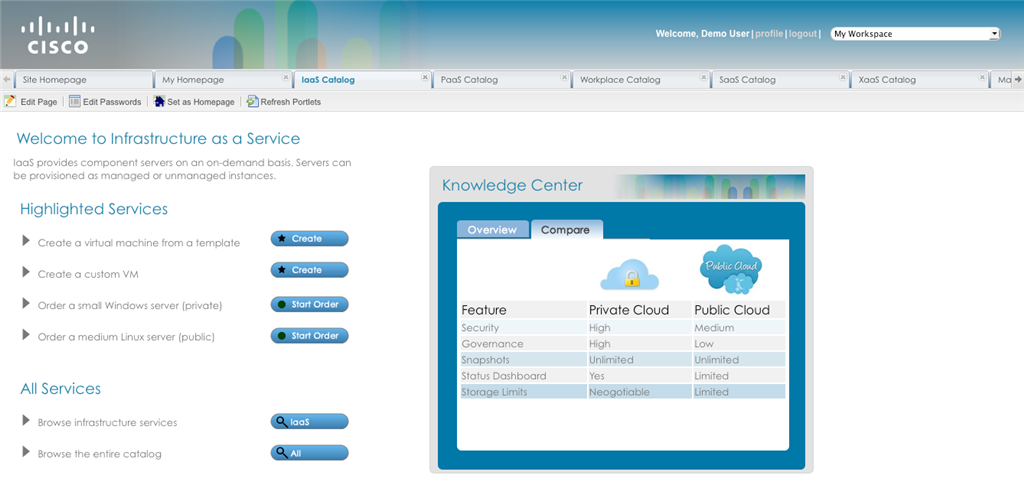Click the Cisco logo
Viewport: 1024px width, 481px height.
(x=58, y=35)
